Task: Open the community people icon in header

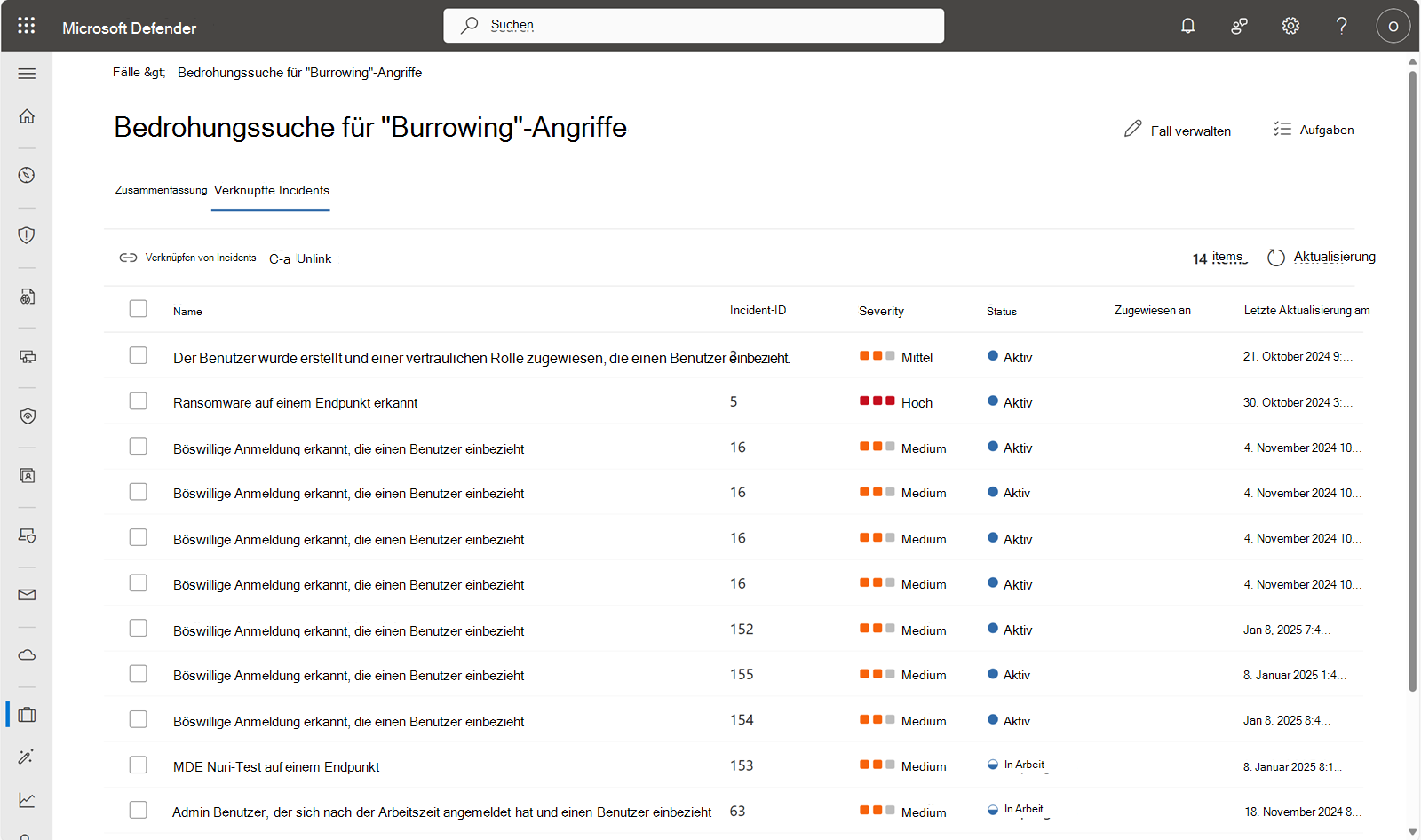Action: [x=1239, y=26]
